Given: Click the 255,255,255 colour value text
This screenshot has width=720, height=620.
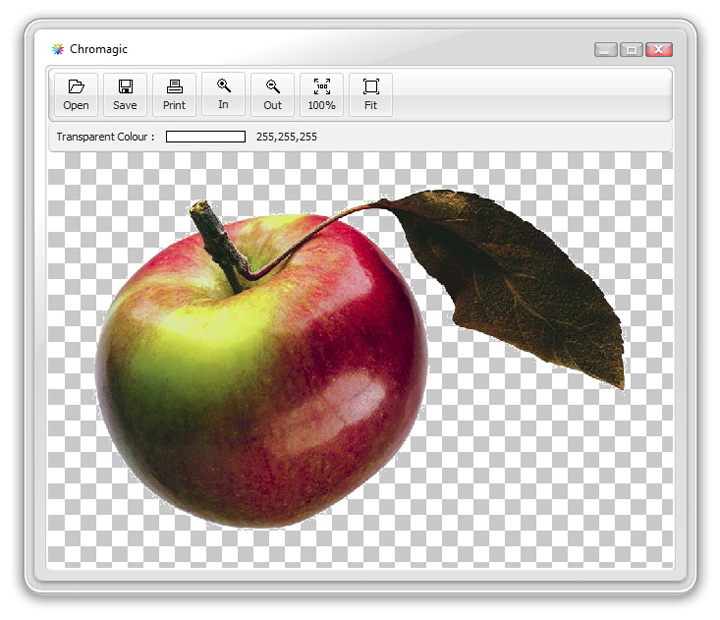Looking at the screenshot, I should coord(286,137).
